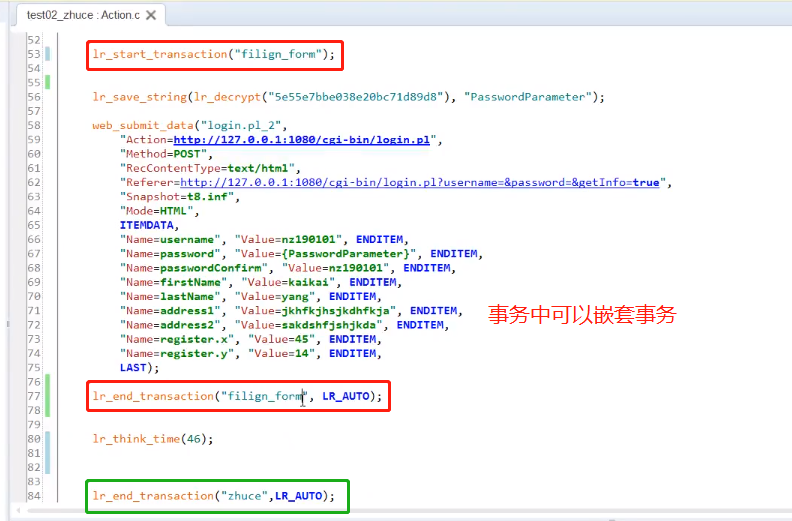The height and width of the screenshot is (521, 792).
Task: Click the Name=passwordConfirm line
Action: point(288,268)
